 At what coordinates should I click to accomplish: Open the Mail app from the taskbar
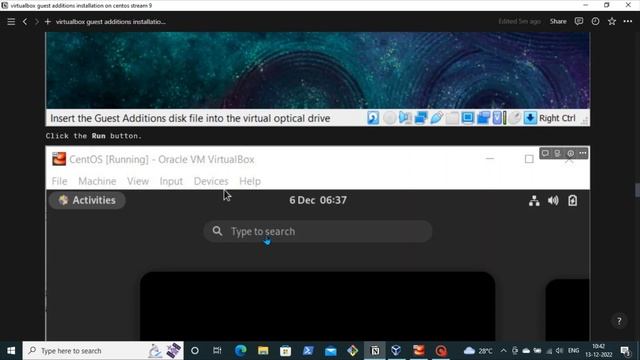[x=331, y=351]
